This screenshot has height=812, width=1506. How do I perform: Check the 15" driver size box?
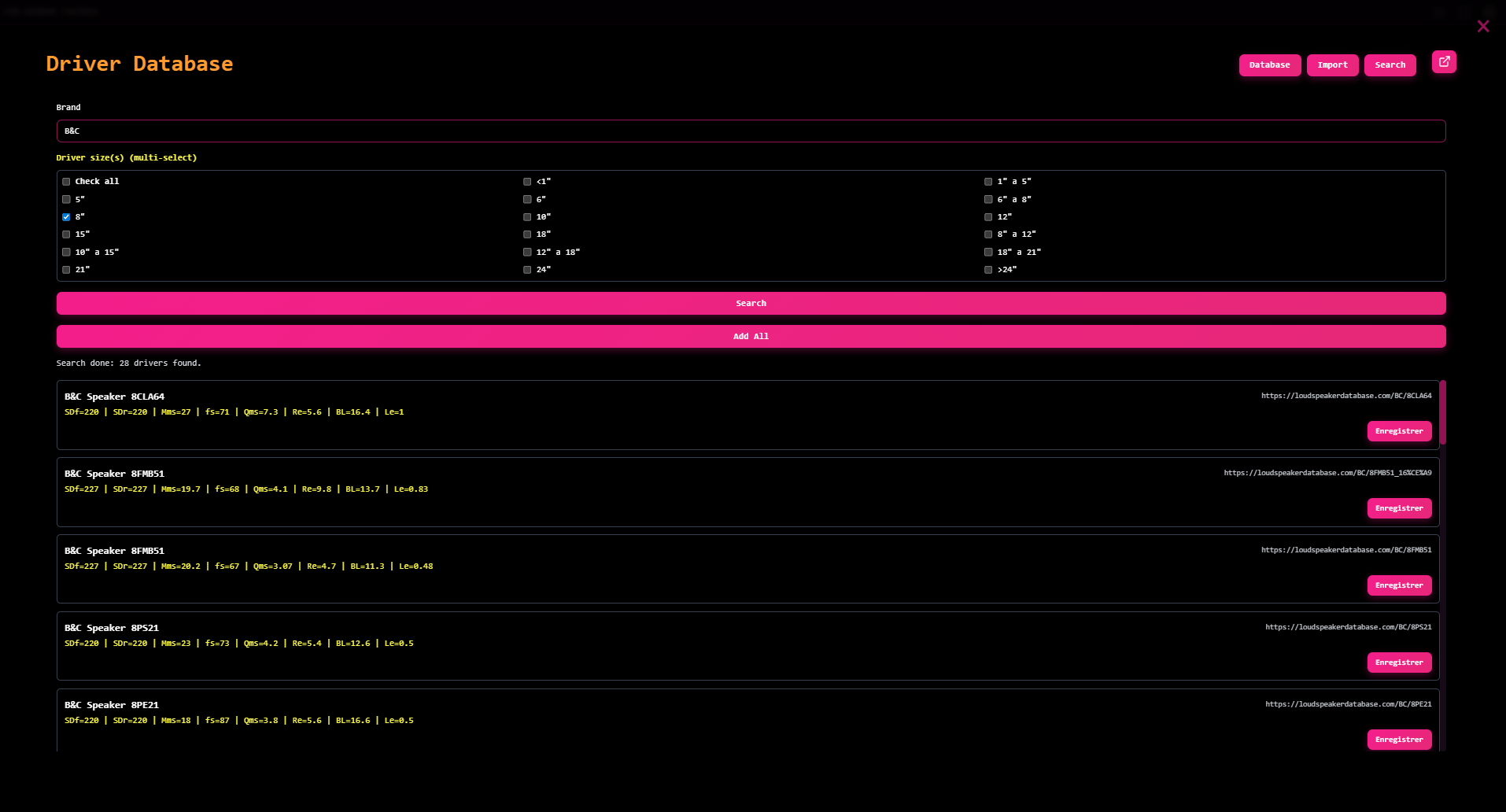[67, 234]
